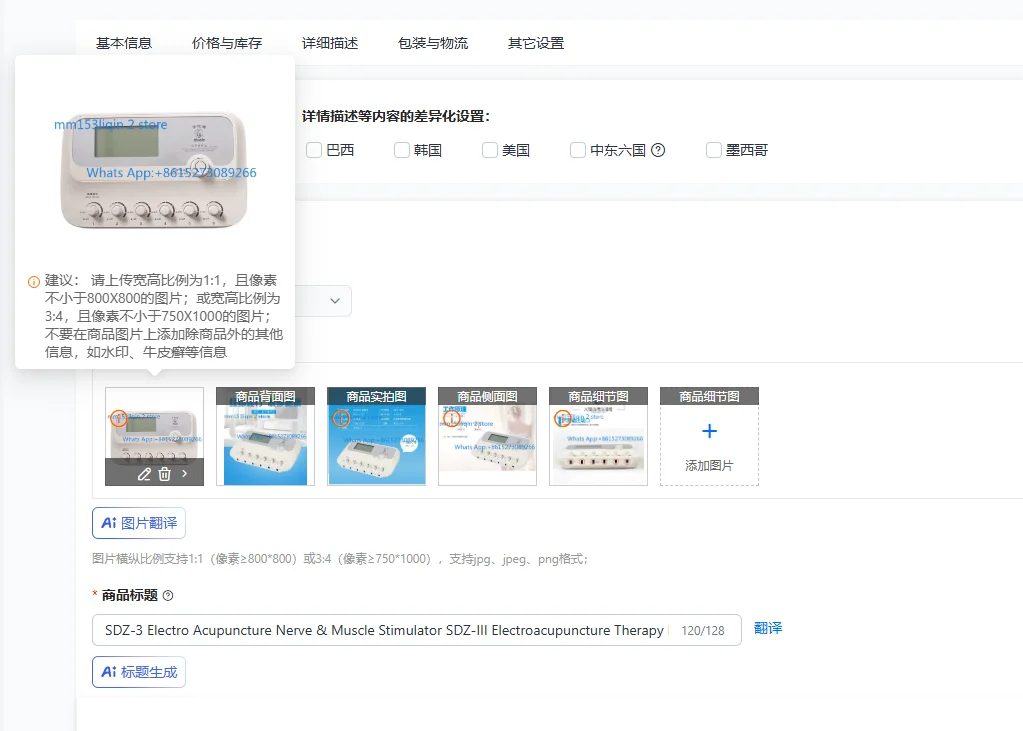This screenshot has width=1023, height=731.
Task: Select the 商品实拍图 thumbnail
Action: 376,436
